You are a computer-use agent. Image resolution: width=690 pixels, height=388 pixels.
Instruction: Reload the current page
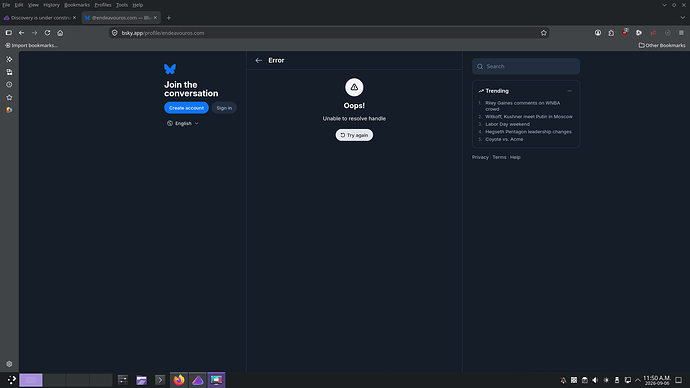47,33
